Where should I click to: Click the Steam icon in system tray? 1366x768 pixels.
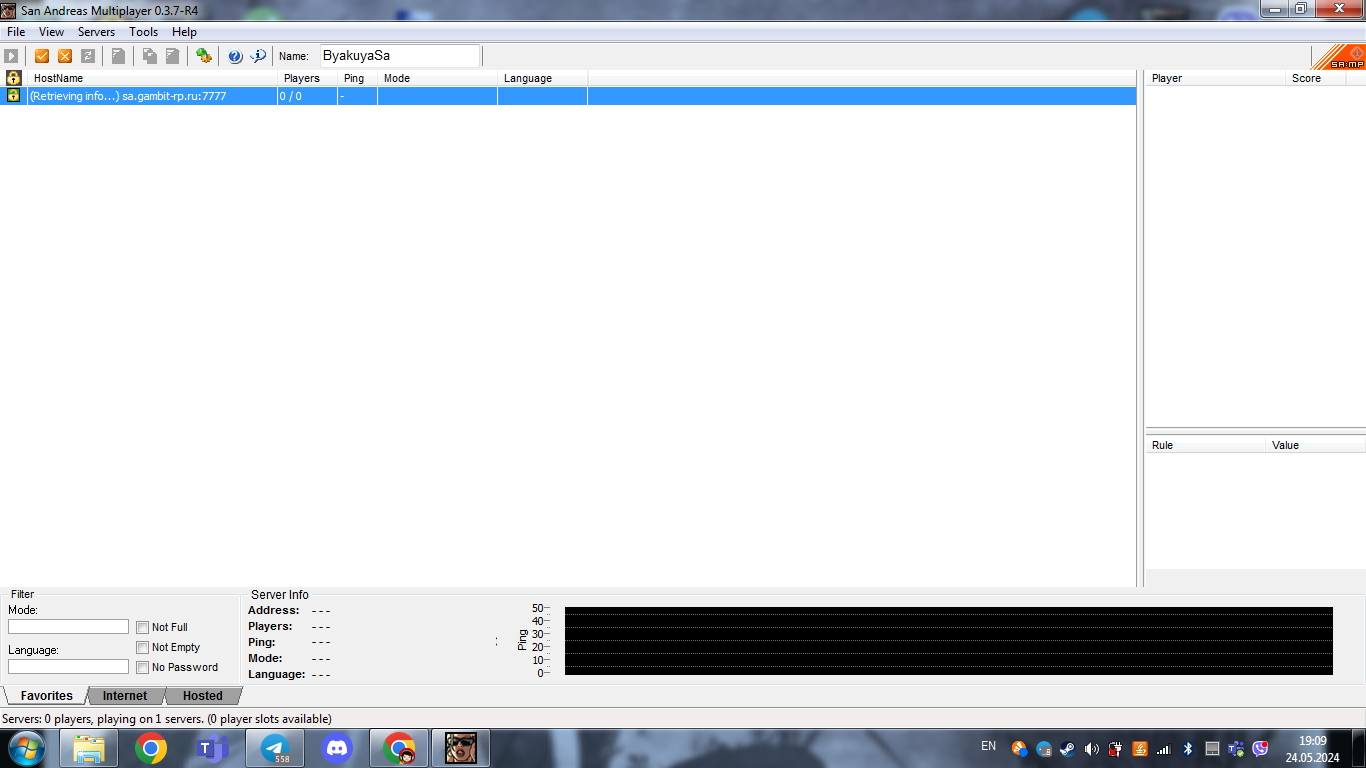click(x=1067, y=748)
